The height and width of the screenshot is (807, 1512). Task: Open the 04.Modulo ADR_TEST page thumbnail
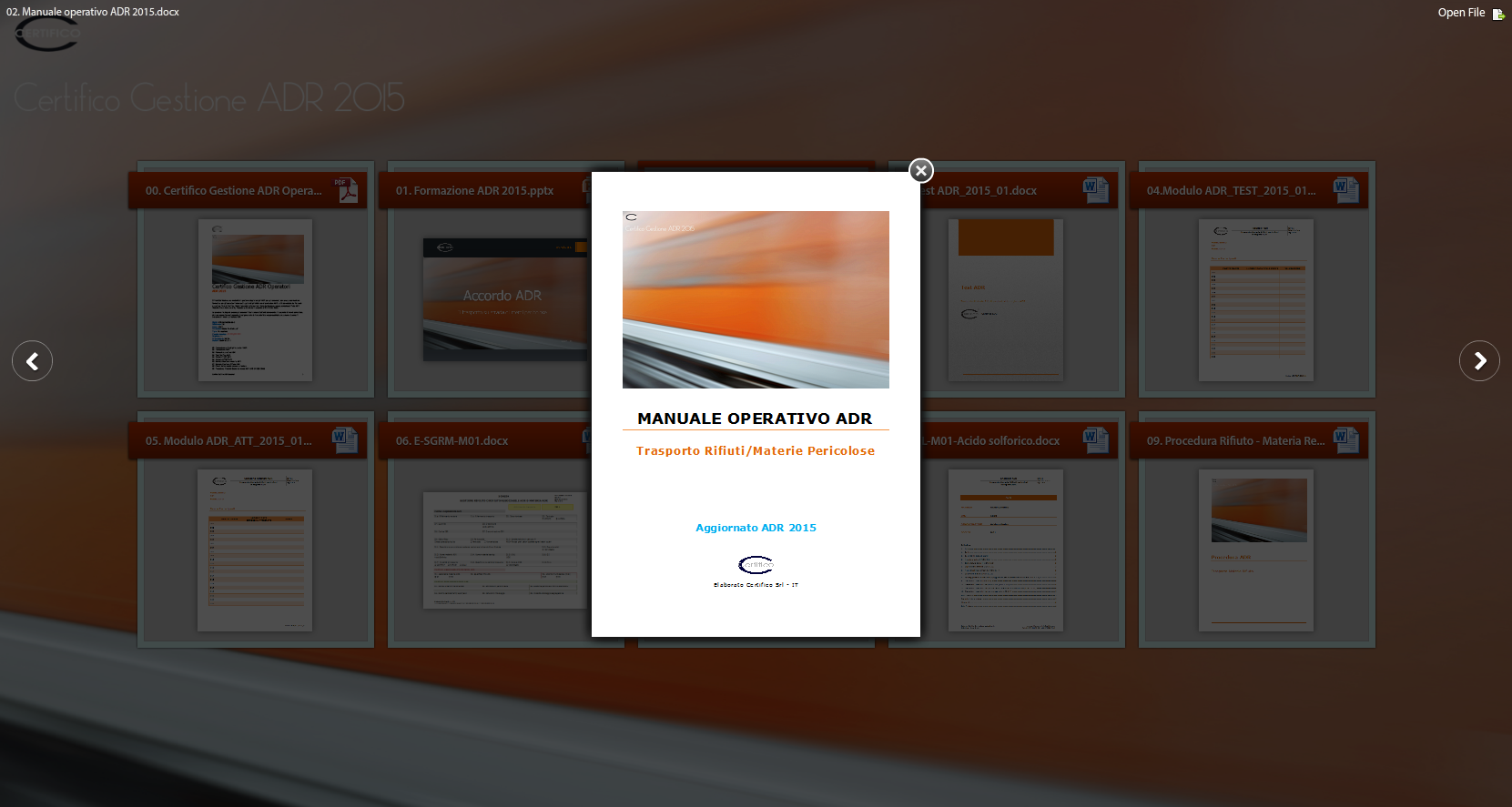click(1256, 300)
